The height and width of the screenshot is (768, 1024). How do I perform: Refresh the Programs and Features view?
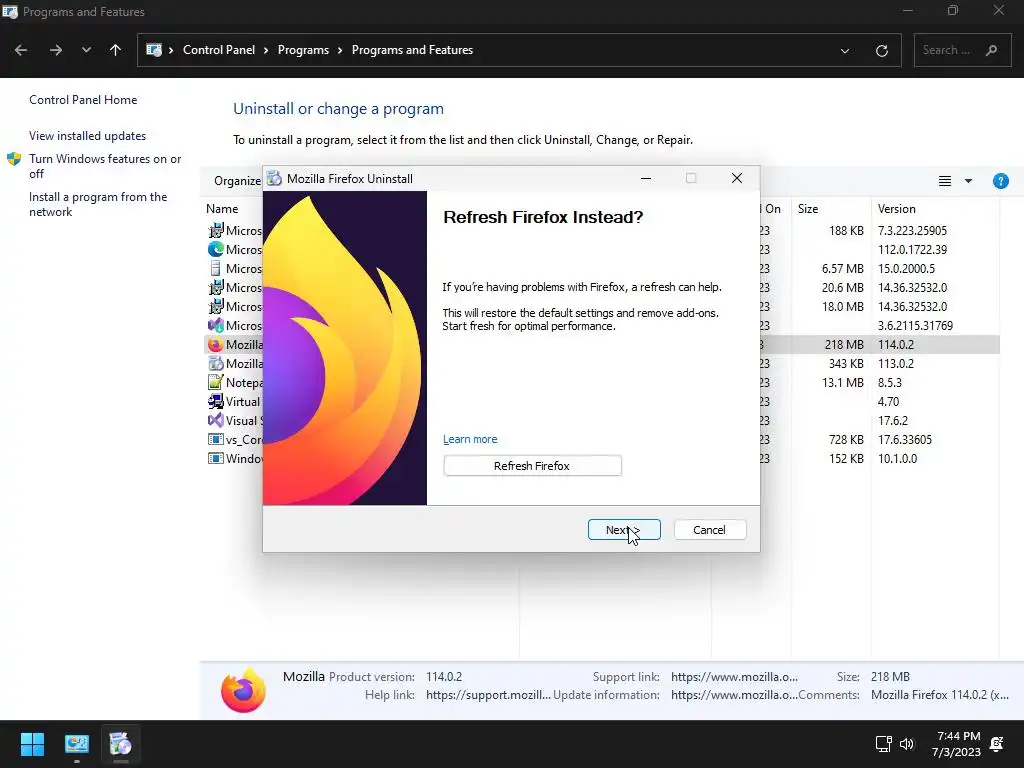(882, 50)
